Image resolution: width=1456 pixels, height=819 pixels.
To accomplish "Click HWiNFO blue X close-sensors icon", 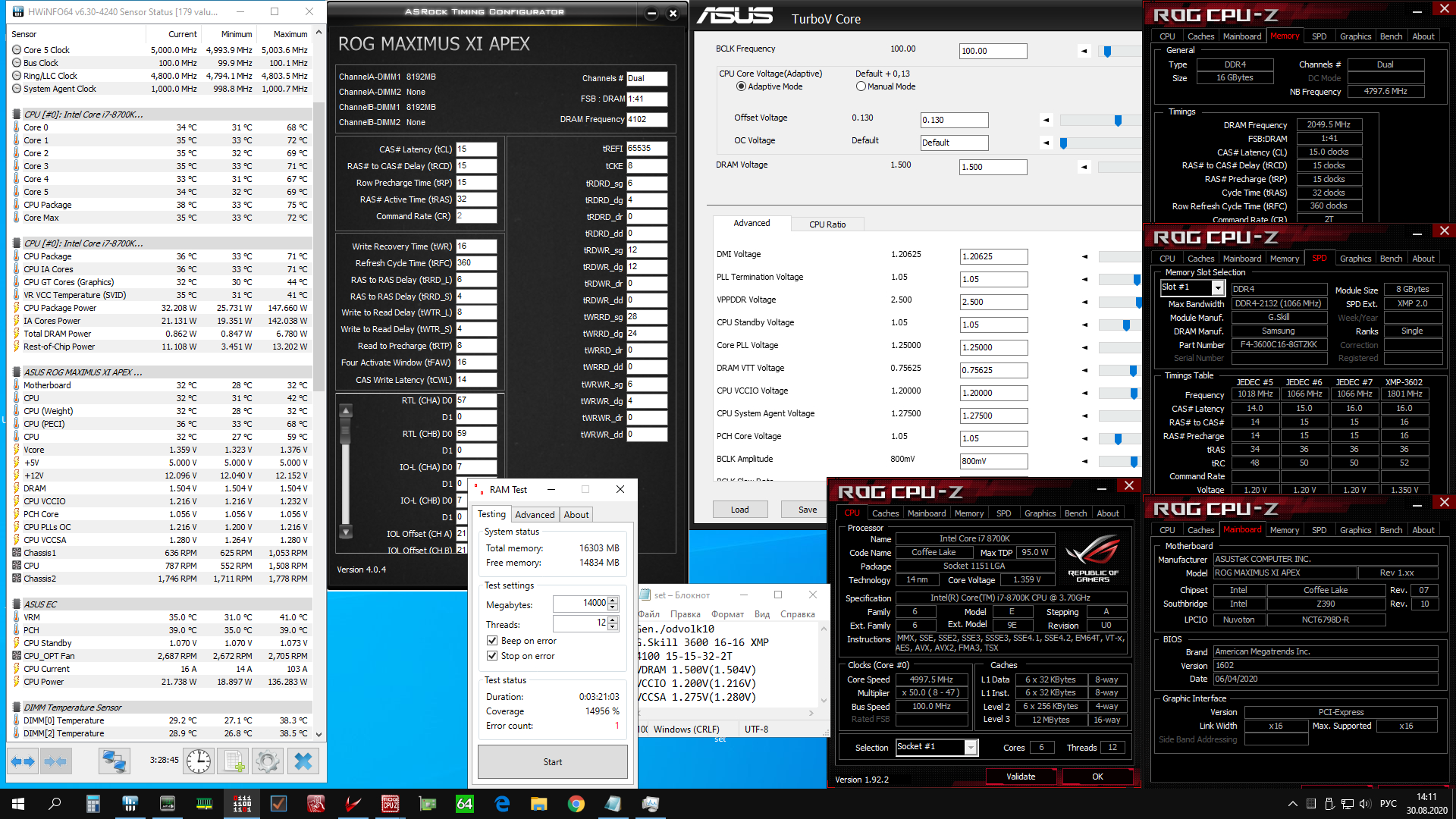I will coord(303,761).
